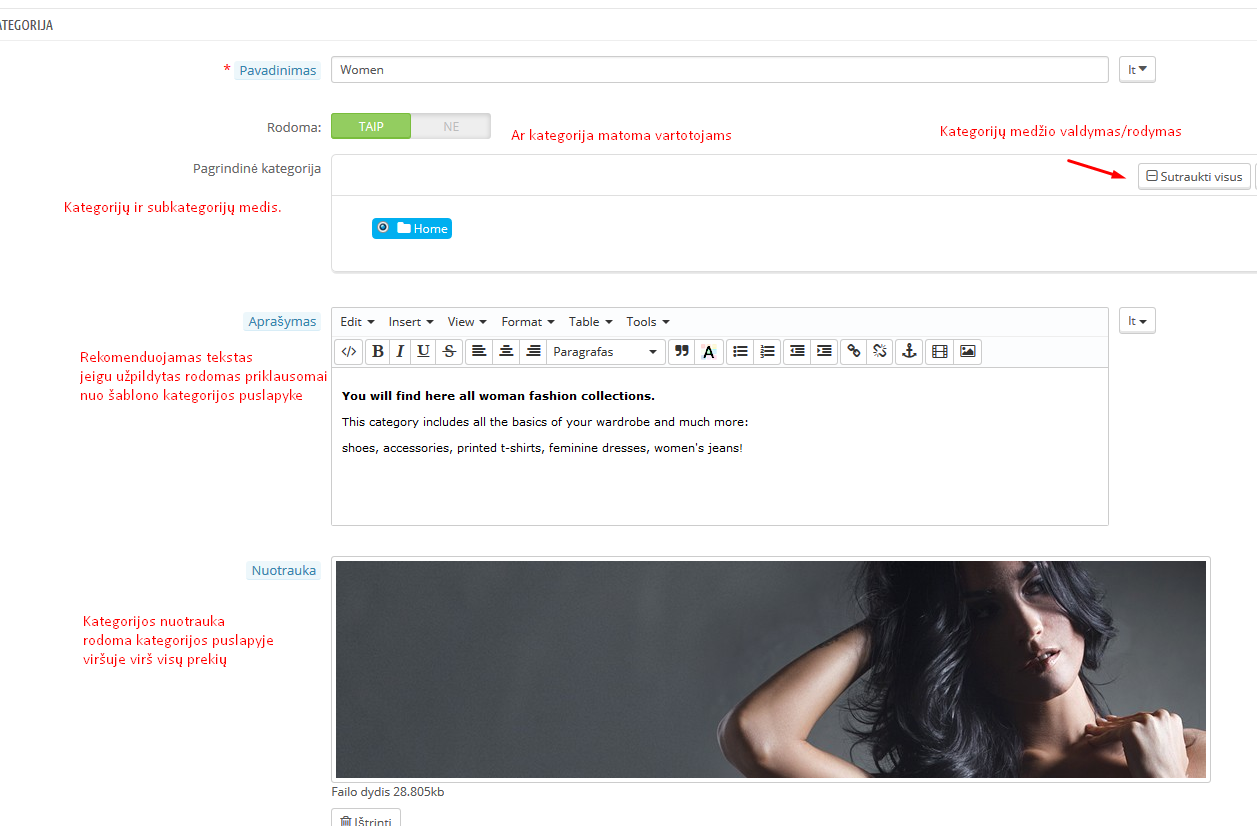Remove link with unlink icon

pos(880,351)
